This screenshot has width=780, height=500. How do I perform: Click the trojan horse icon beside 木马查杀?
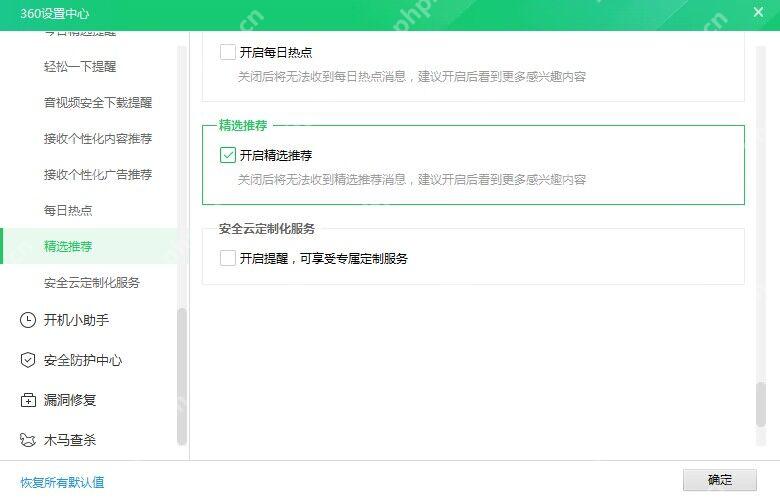(28, 440)
